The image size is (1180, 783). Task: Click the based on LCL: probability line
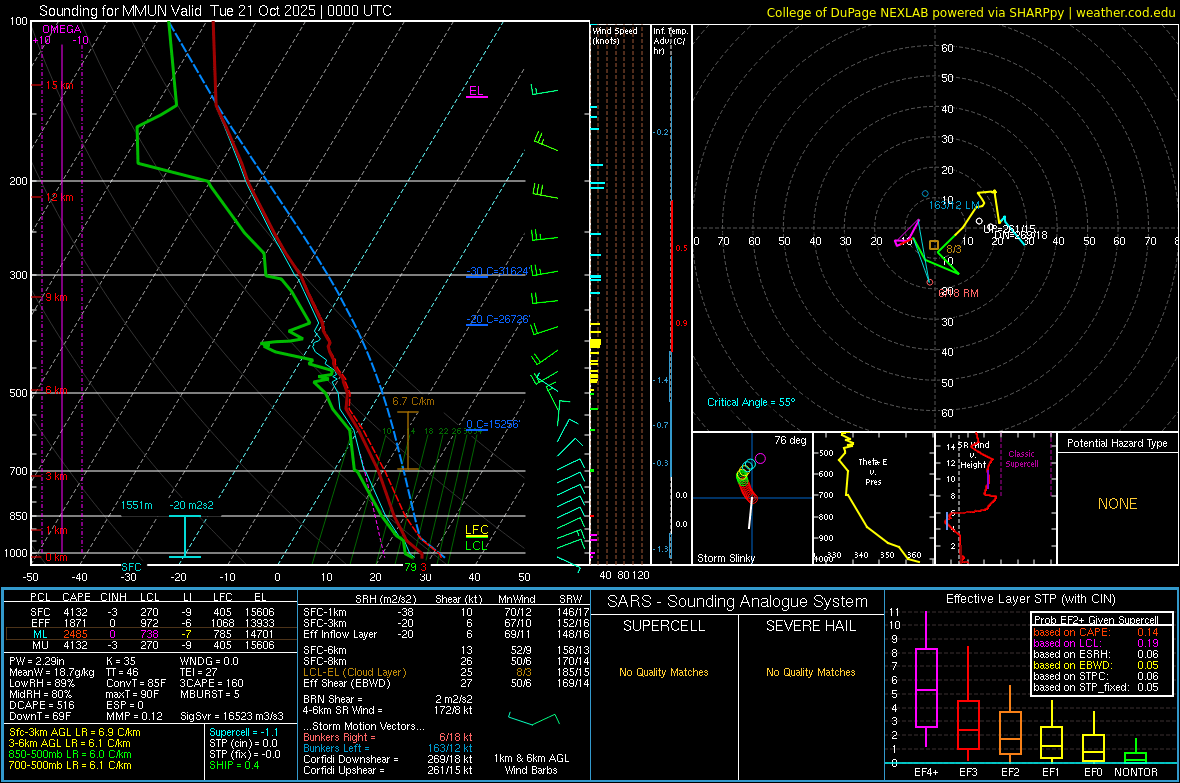(1096, 643)
